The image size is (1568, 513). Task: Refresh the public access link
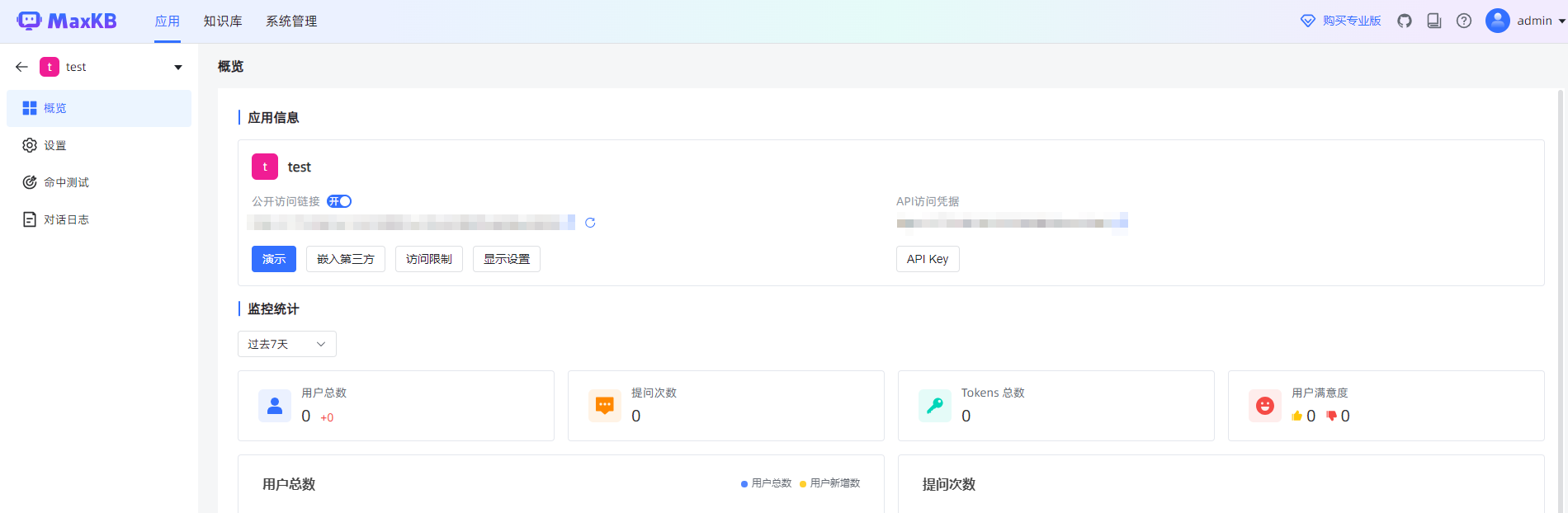(590, 223)
